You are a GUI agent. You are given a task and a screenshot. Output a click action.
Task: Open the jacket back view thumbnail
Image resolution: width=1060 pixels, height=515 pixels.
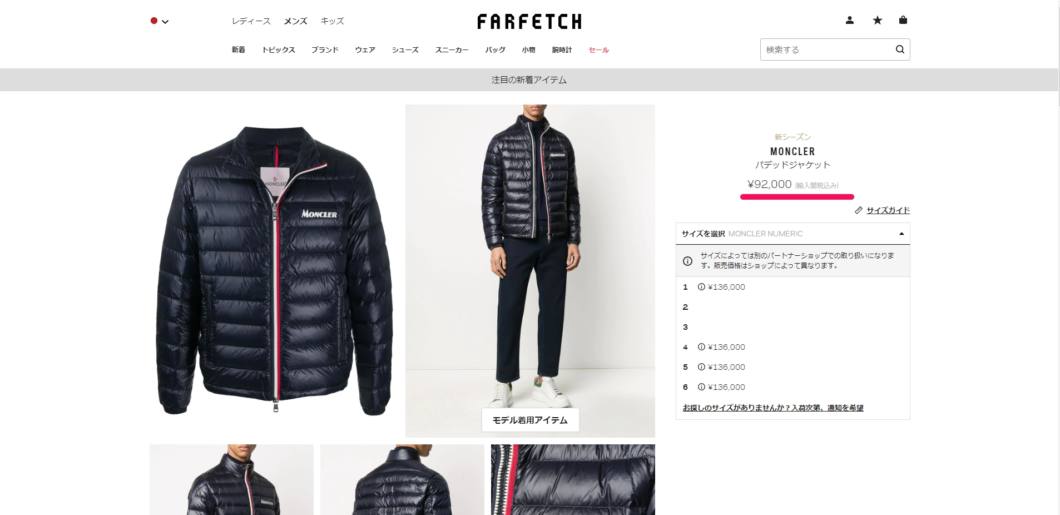coord(402,479)
